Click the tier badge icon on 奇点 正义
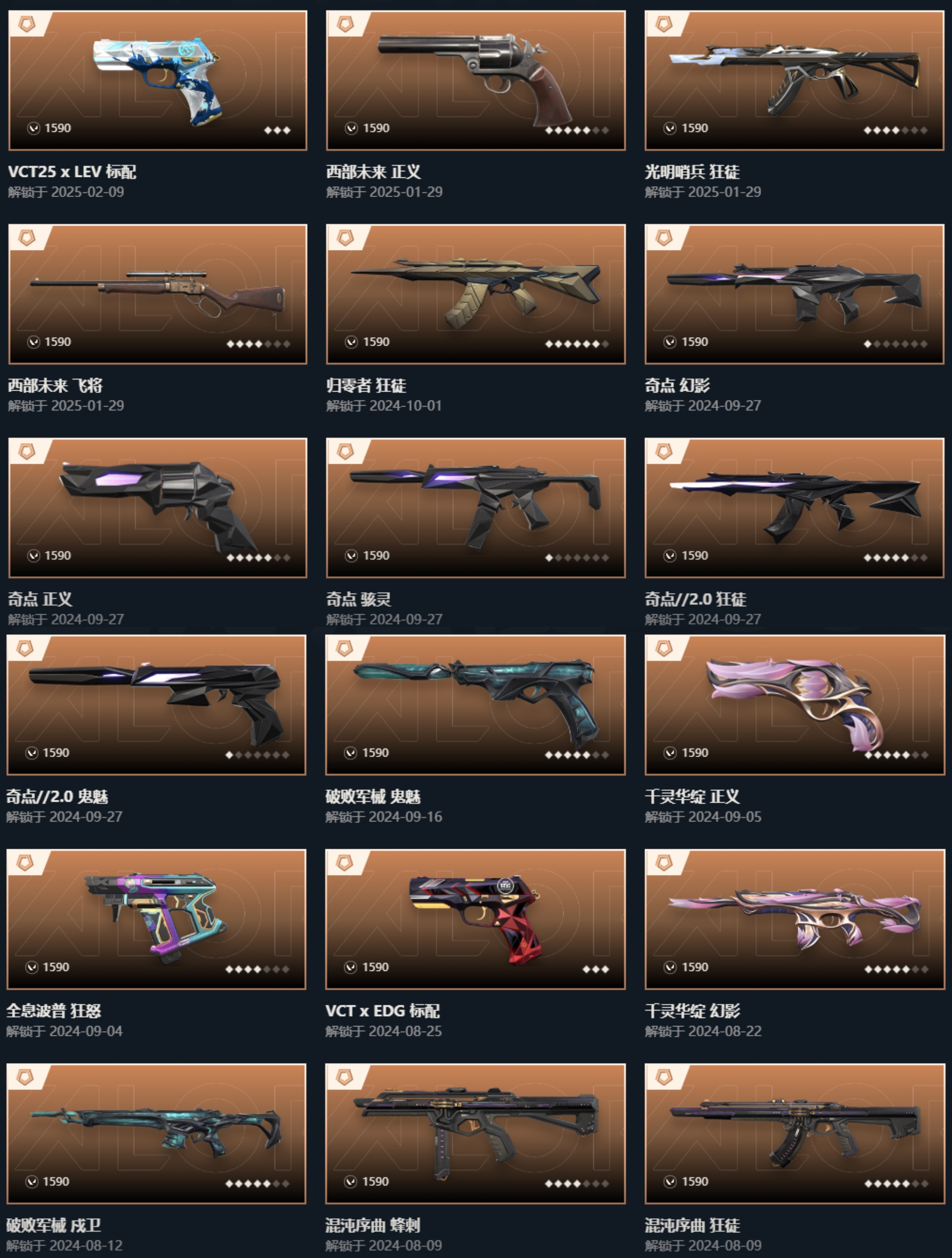The width and height of the screenshot is (952, 1258). pos(27,452)
